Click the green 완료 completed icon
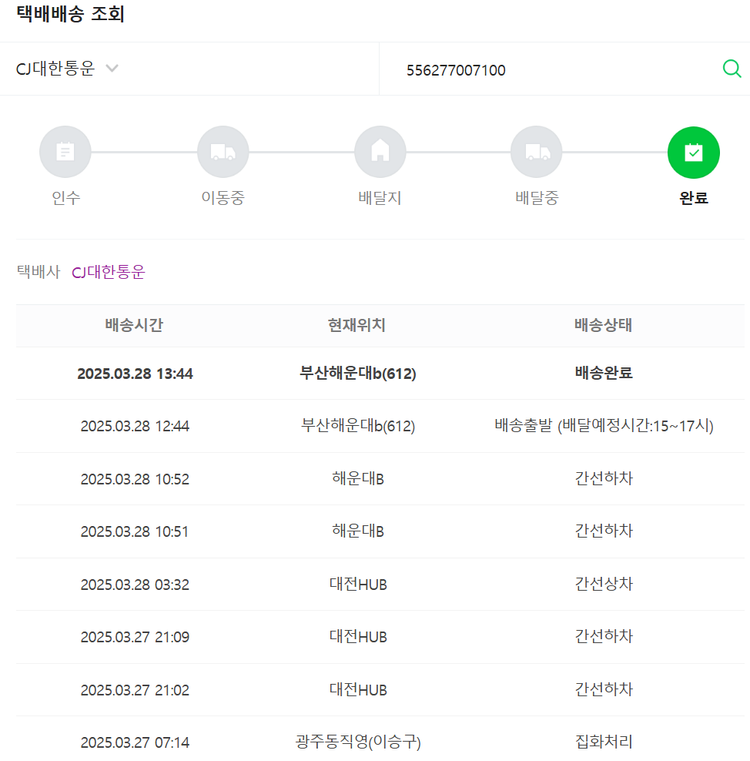 (x=693, y=152)
